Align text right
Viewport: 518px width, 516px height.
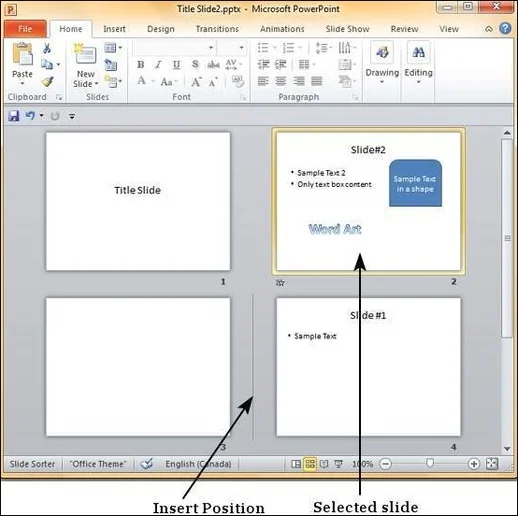click(299, 81)
